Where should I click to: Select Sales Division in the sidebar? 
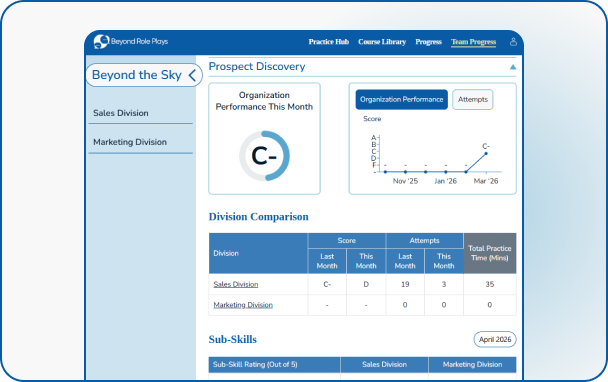coord(140,113)
